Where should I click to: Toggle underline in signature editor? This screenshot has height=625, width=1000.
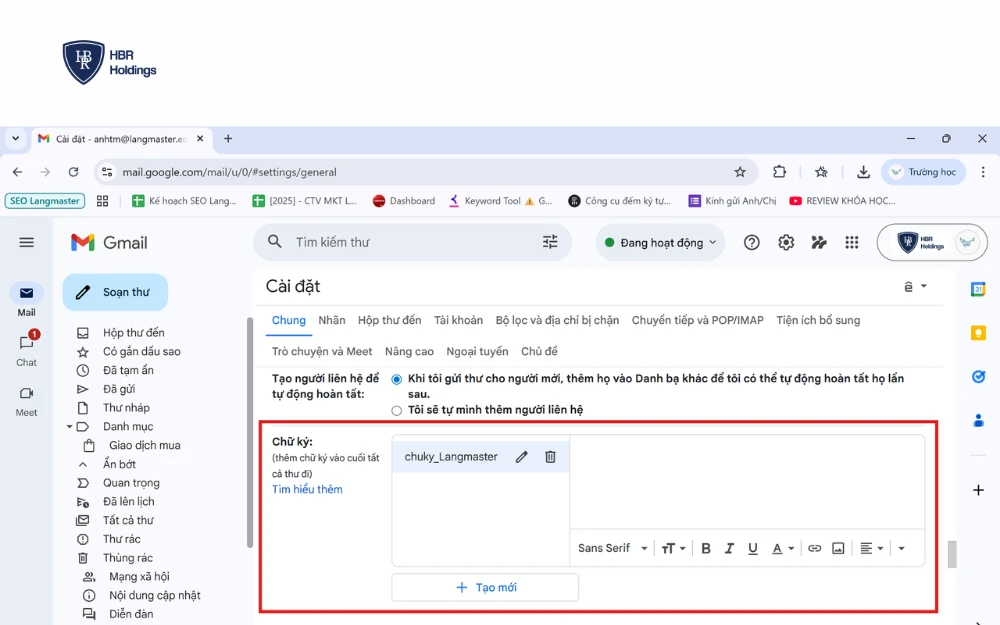pos(753,548)
